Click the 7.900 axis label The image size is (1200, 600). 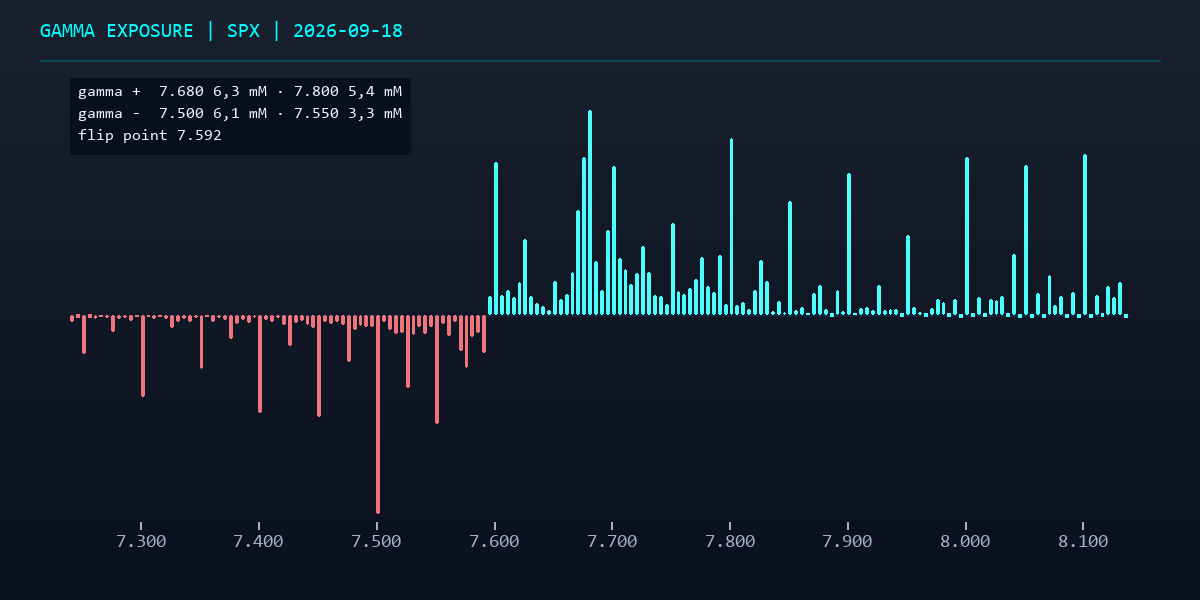848,541
